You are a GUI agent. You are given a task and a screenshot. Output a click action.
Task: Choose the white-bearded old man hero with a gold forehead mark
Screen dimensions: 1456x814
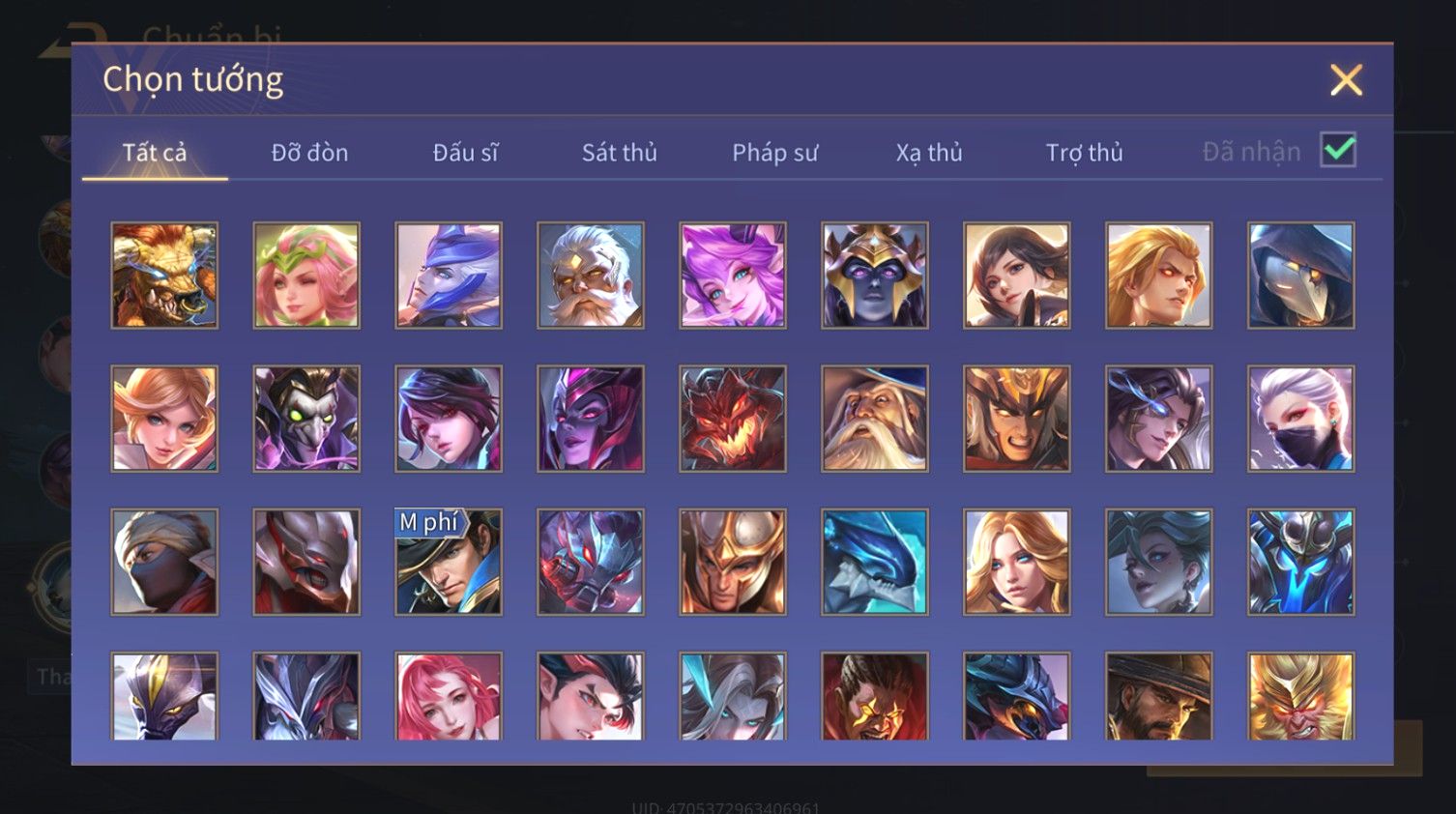tap(591, 276)
